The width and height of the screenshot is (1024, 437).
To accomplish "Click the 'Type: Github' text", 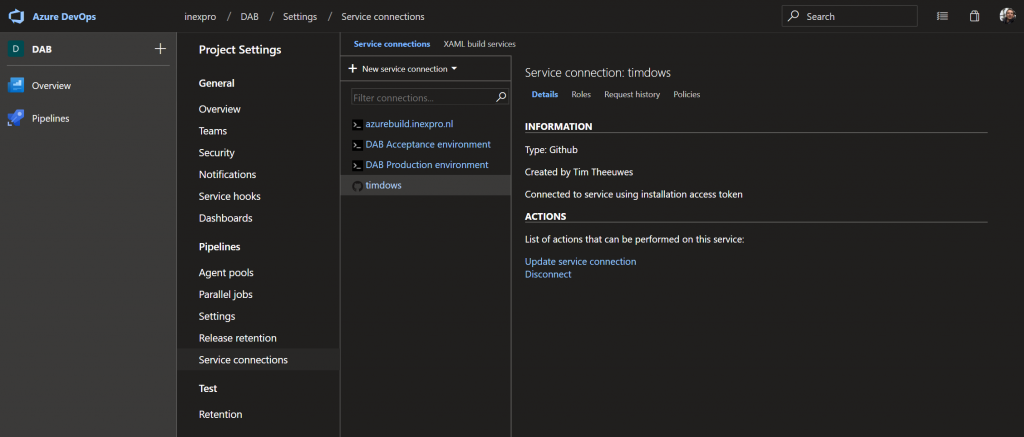I will pyautogui.click(x=551, y=150).
